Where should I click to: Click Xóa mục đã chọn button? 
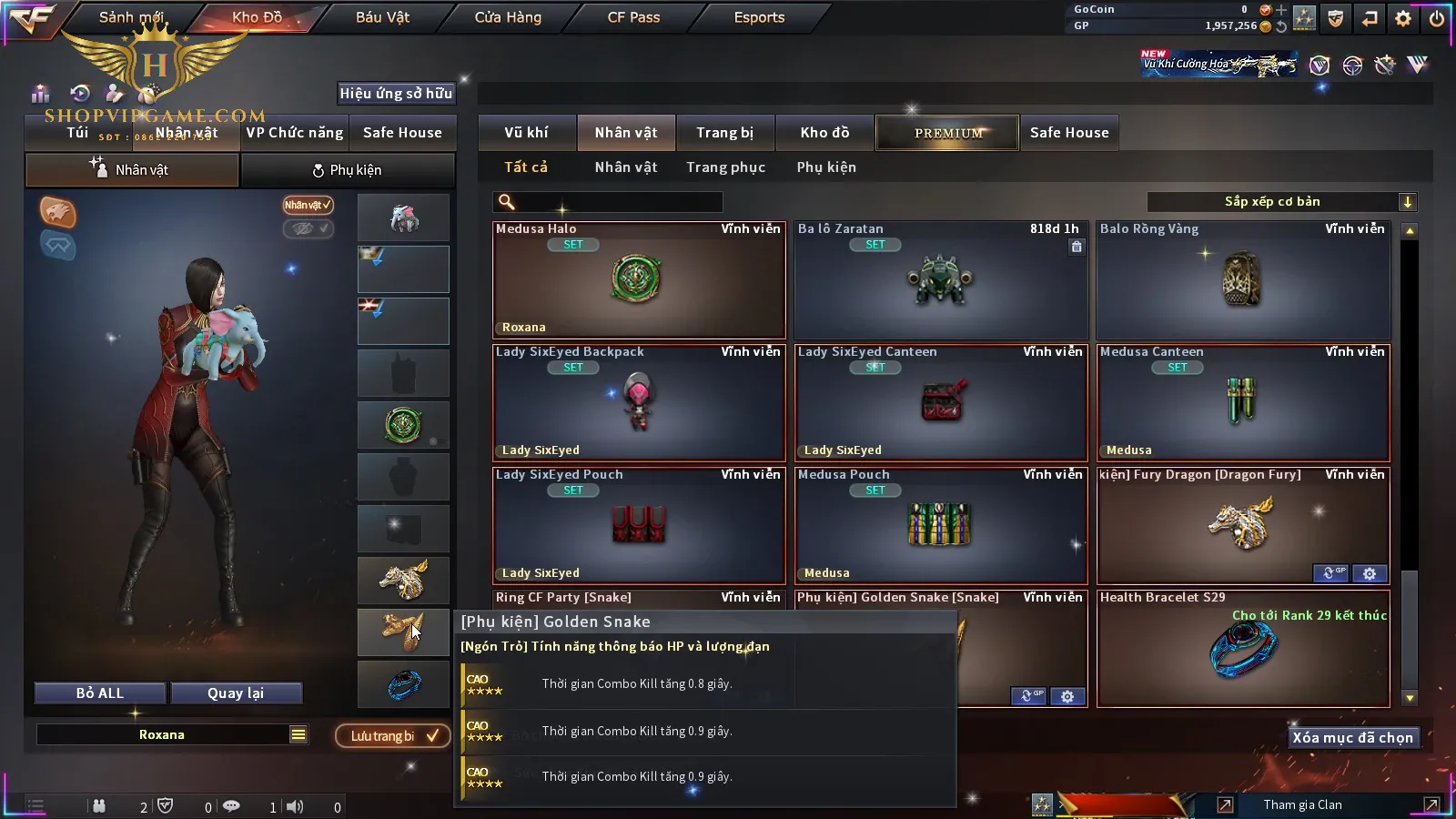click(1353, 737)
